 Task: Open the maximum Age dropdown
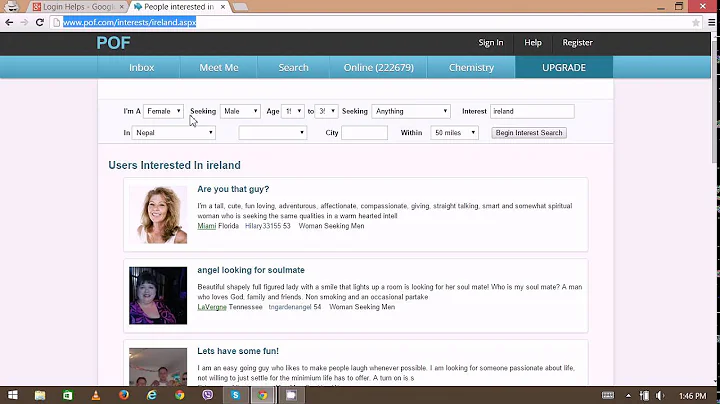pyautogui.click(x=326, y=111)
